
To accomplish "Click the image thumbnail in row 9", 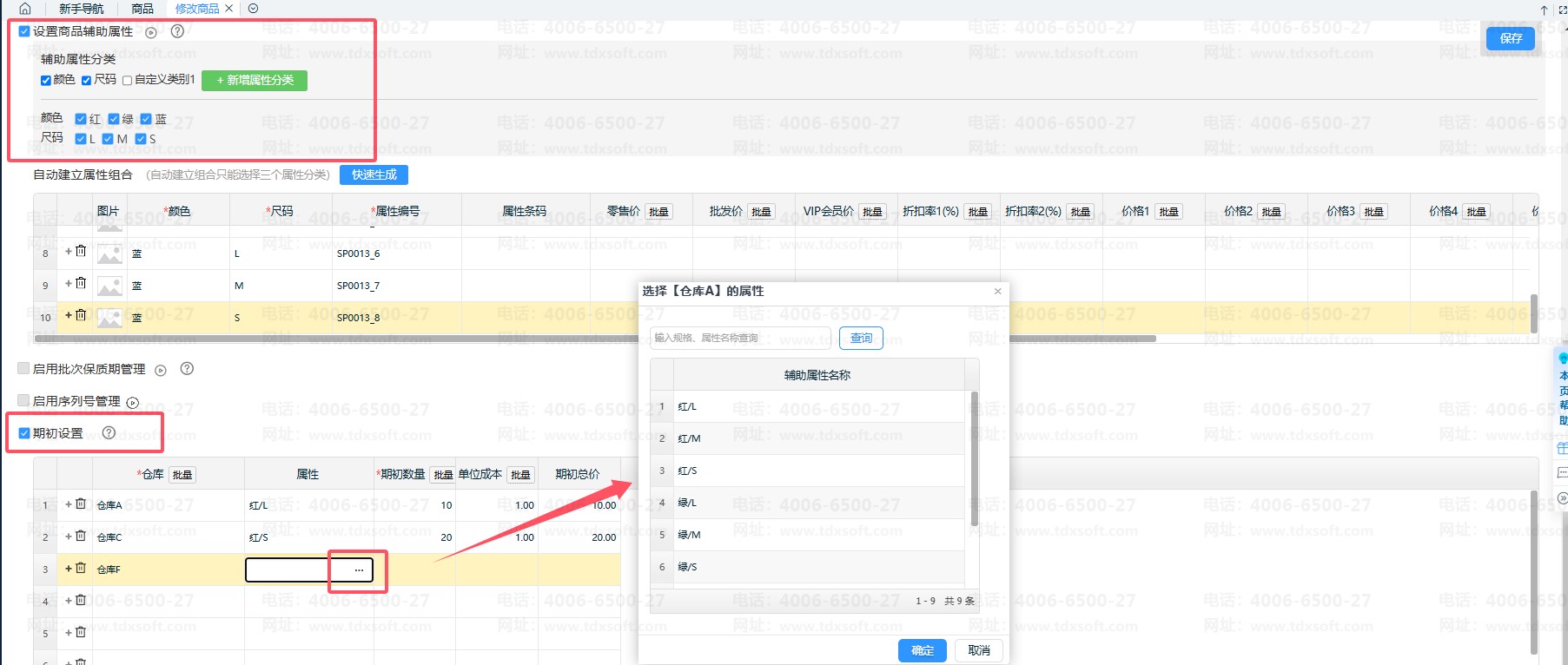I will pyautogui.click(x=109, y=286).
